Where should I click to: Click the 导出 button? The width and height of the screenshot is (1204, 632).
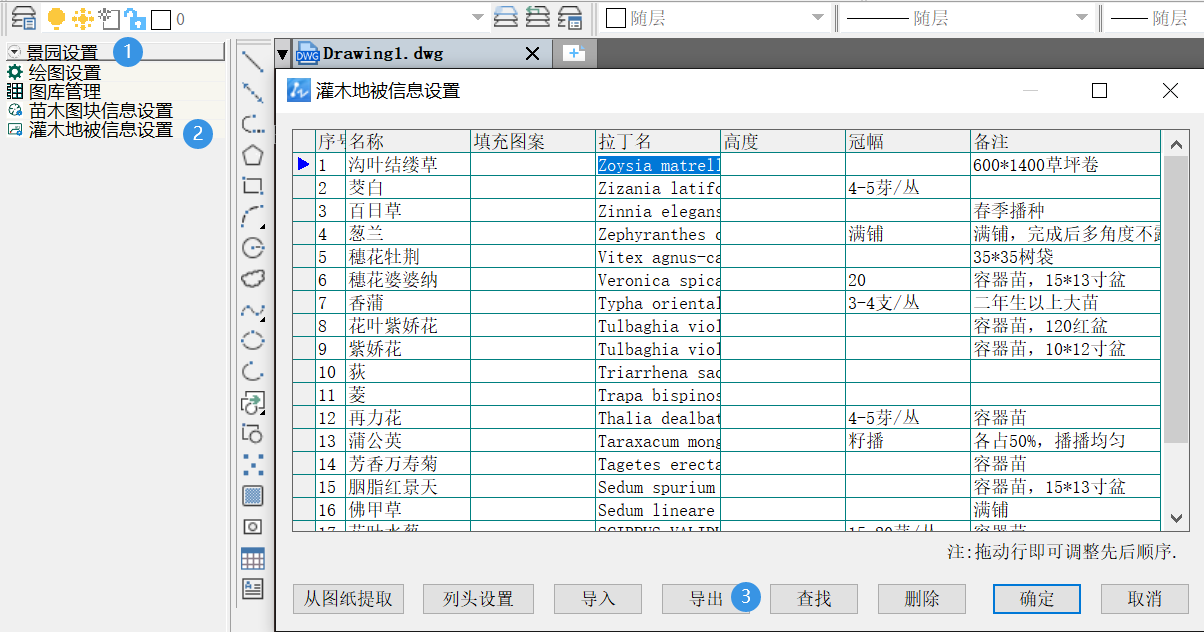(706, 599)
